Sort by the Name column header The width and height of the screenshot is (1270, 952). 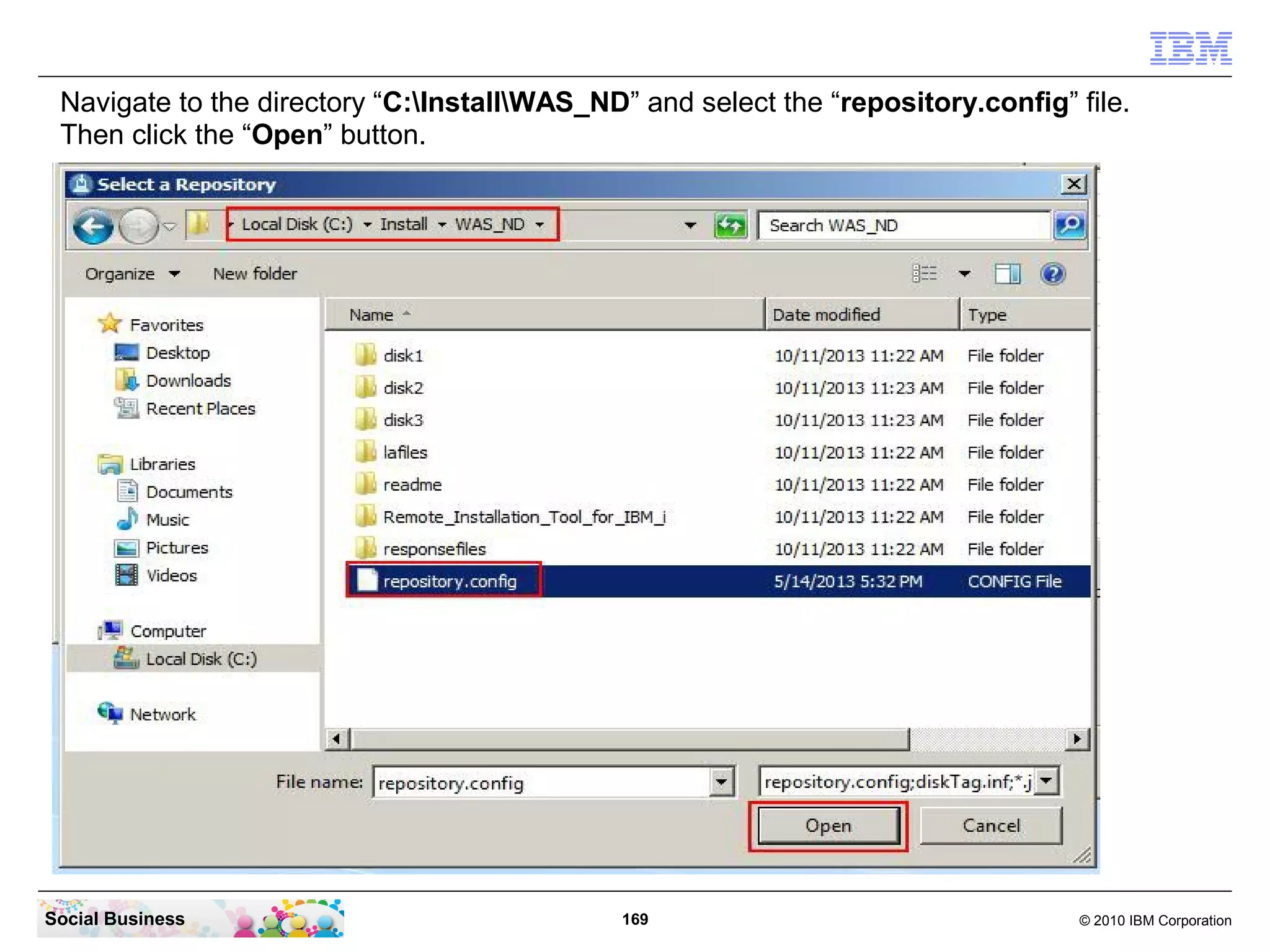click(x=544, y=314)
